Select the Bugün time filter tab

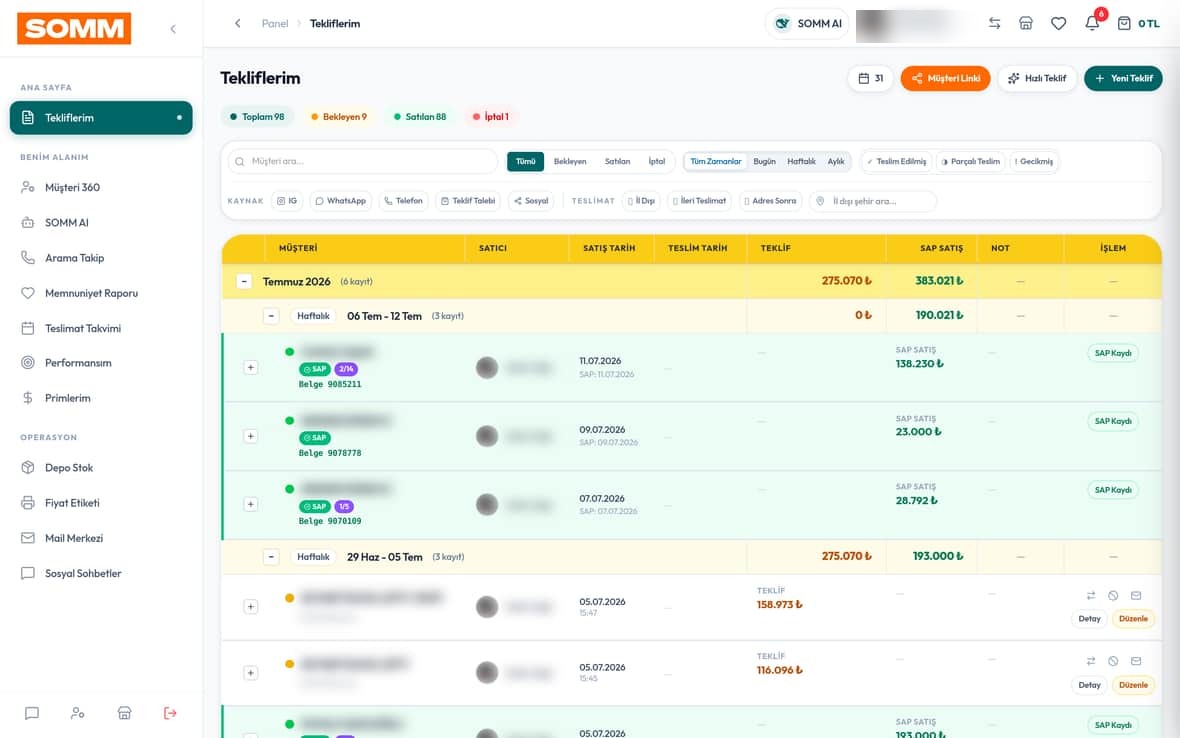(764, 161)
